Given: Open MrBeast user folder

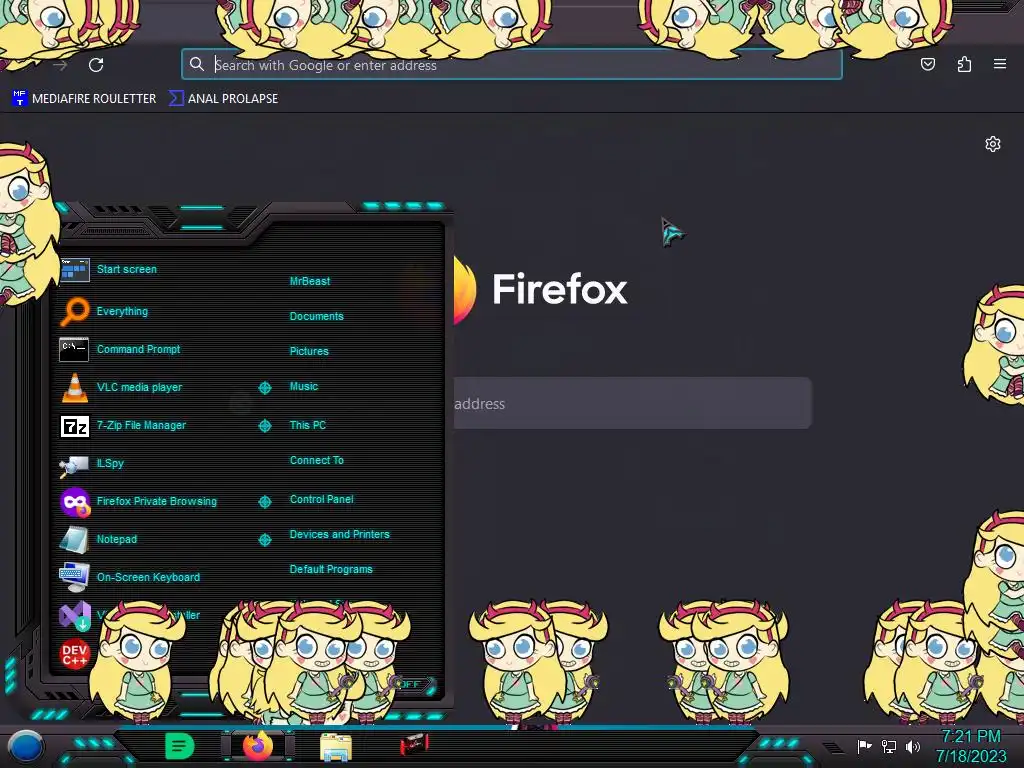Looking at the screenshot, I should [x=310, y=281].
